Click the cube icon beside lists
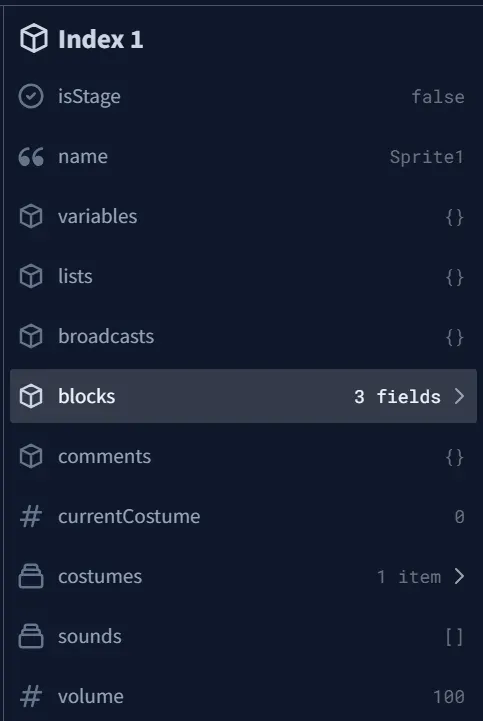The width and height of the screenshot is (483, 721). tap(31, 276)
